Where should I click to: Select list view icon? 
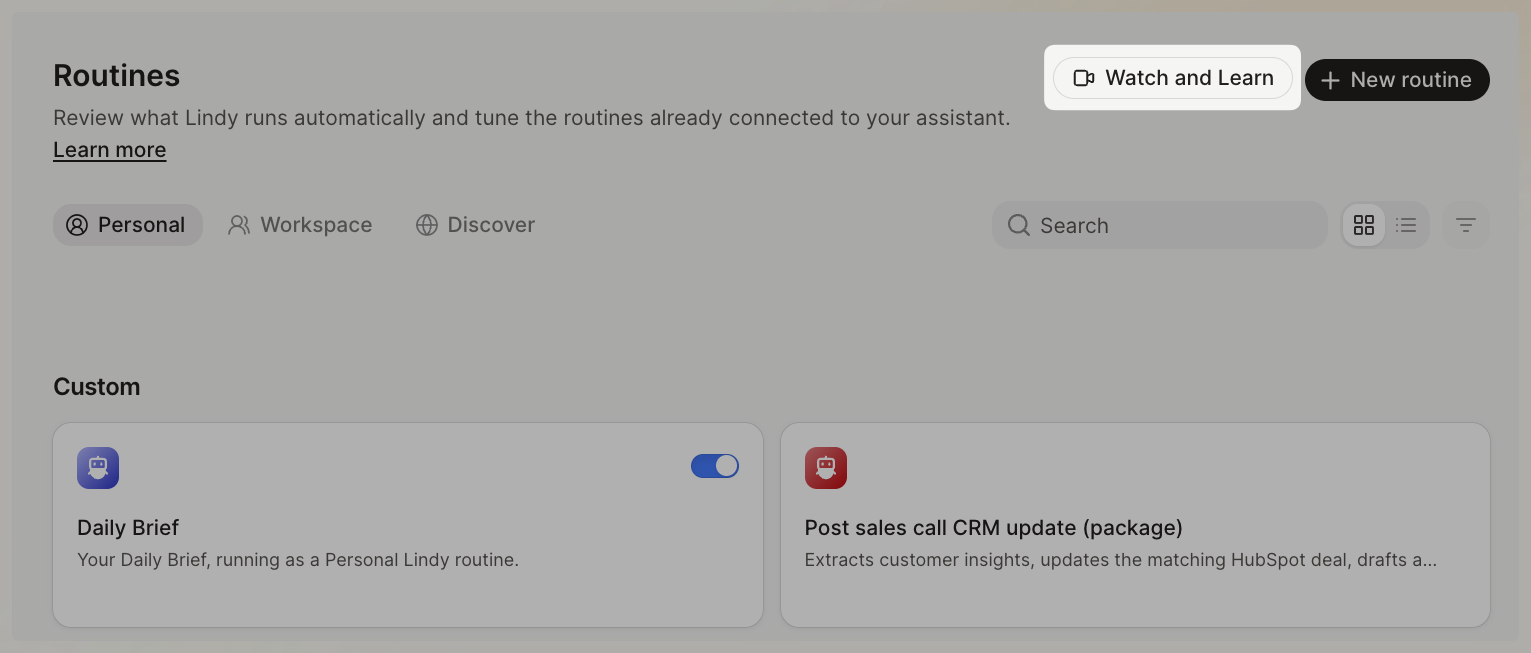click(x=1406, y=225)
